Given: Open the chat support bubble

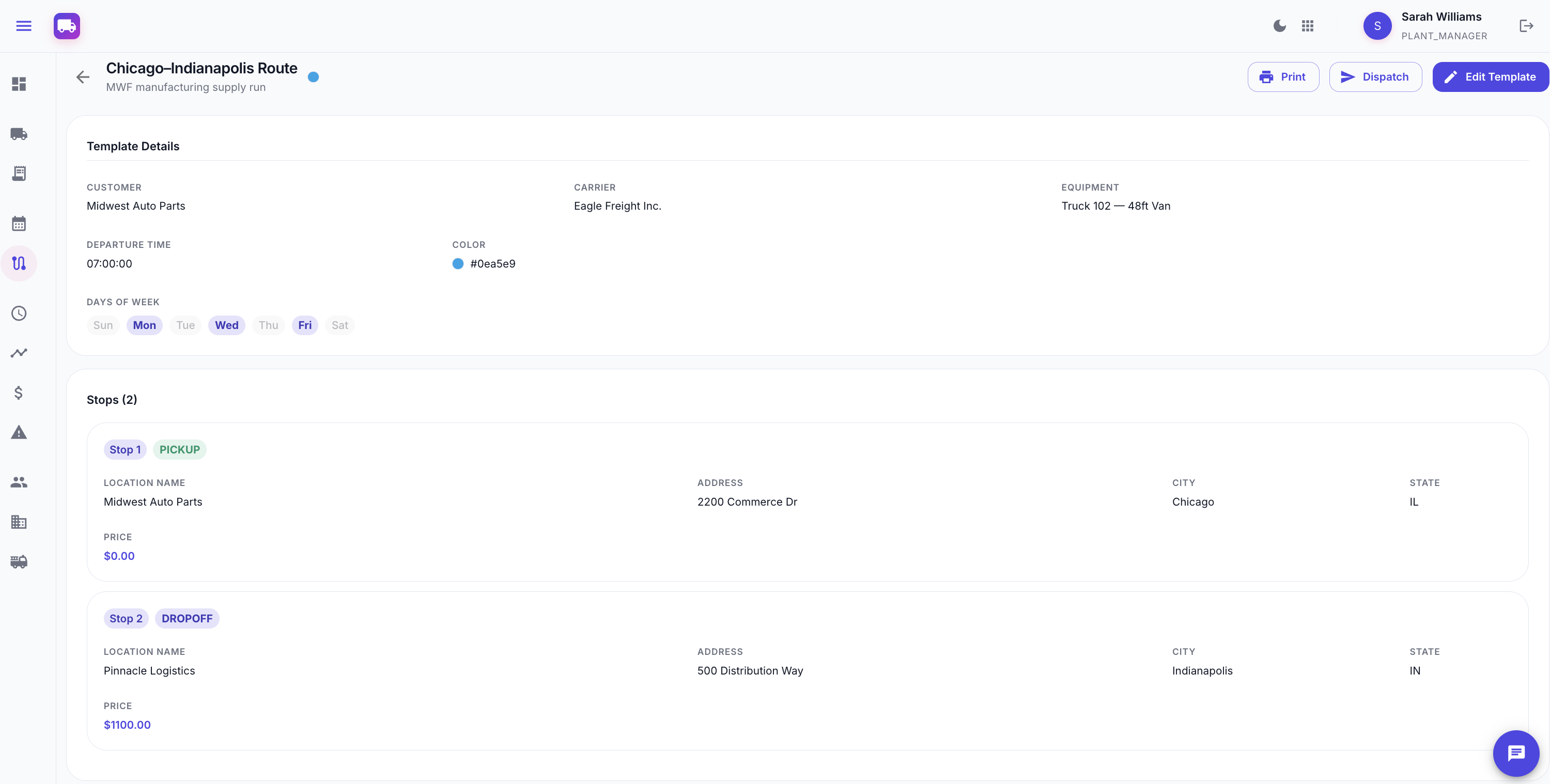Looking at the screenshot, I should pos(1516,754).
